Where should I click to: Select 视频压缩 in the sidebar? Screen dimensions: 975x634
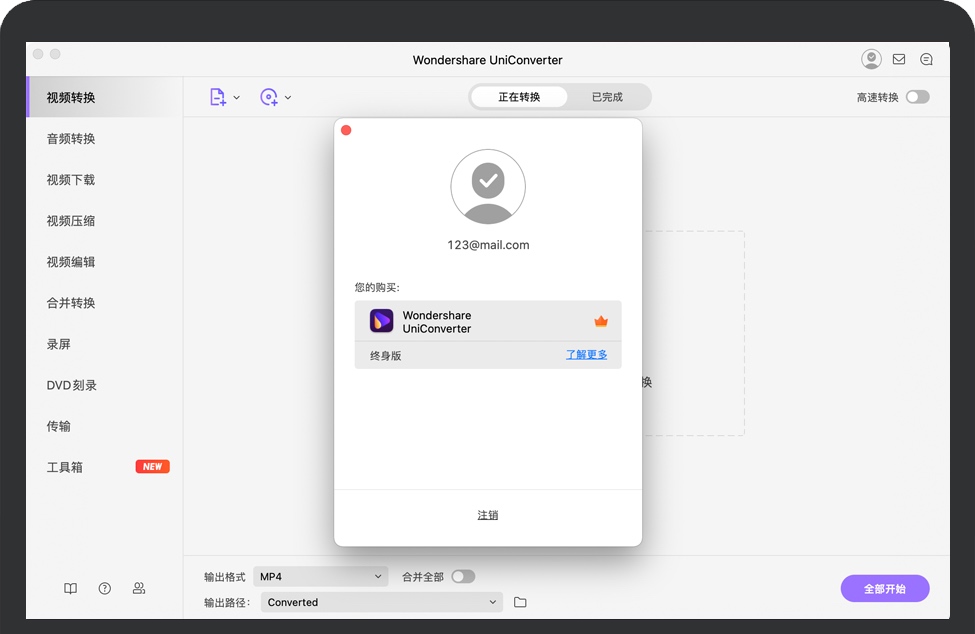(104, 220)
